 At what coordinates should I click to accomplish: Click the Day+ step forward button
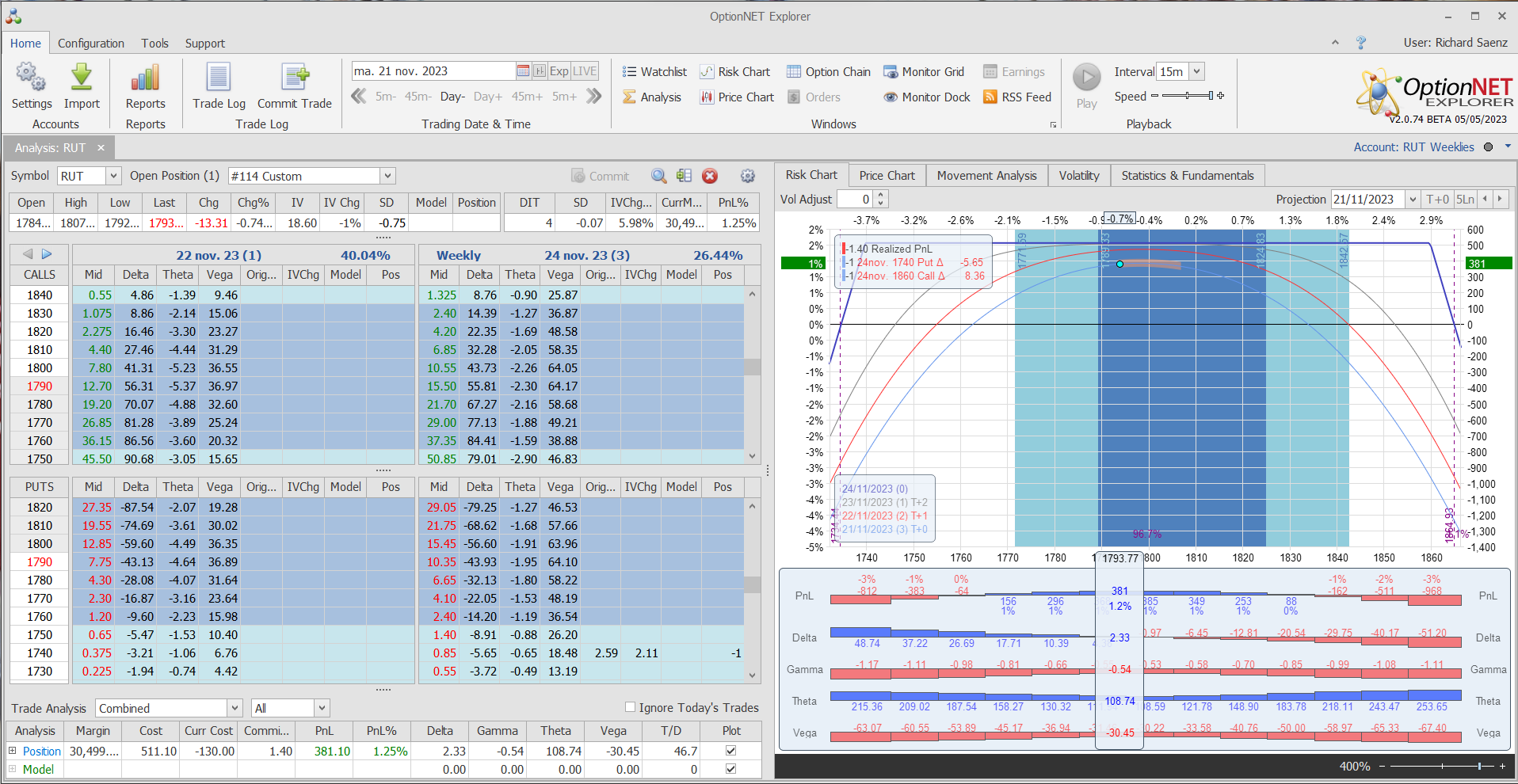click(x=487, y=97)
